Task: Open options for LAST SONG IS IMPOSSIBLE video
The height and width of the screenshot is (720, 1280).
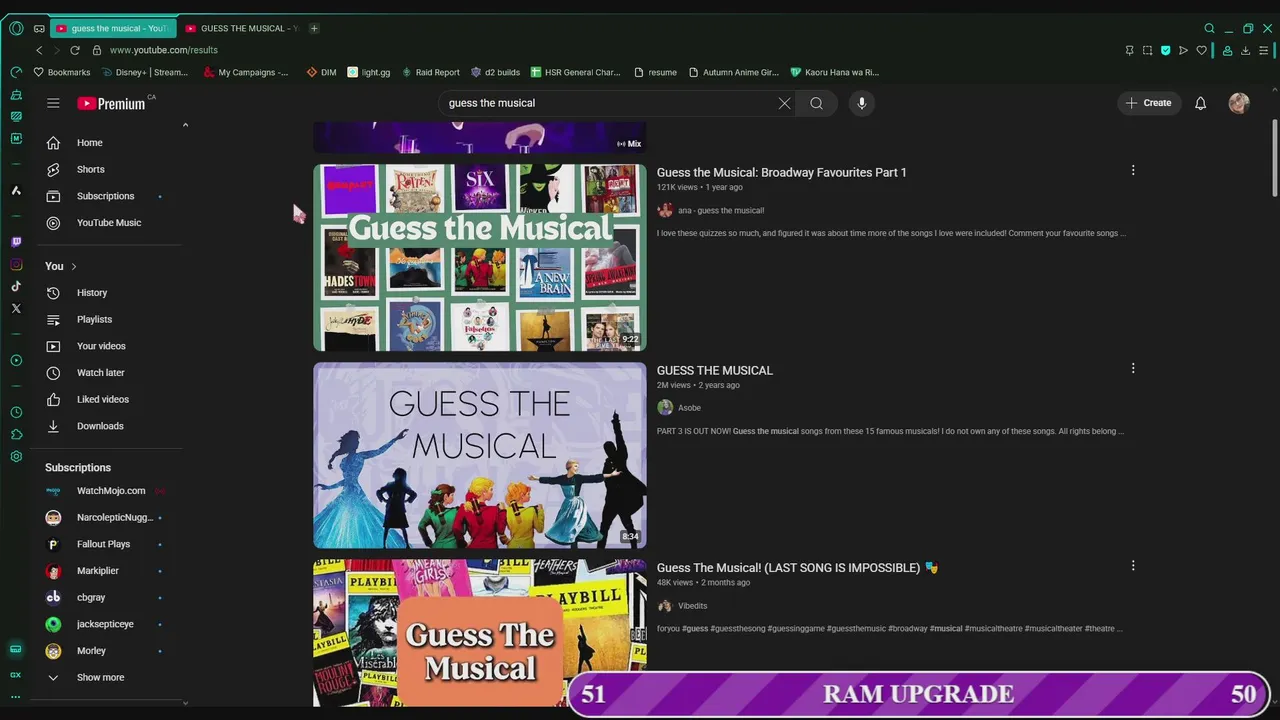Action: tap(1133, 566)
